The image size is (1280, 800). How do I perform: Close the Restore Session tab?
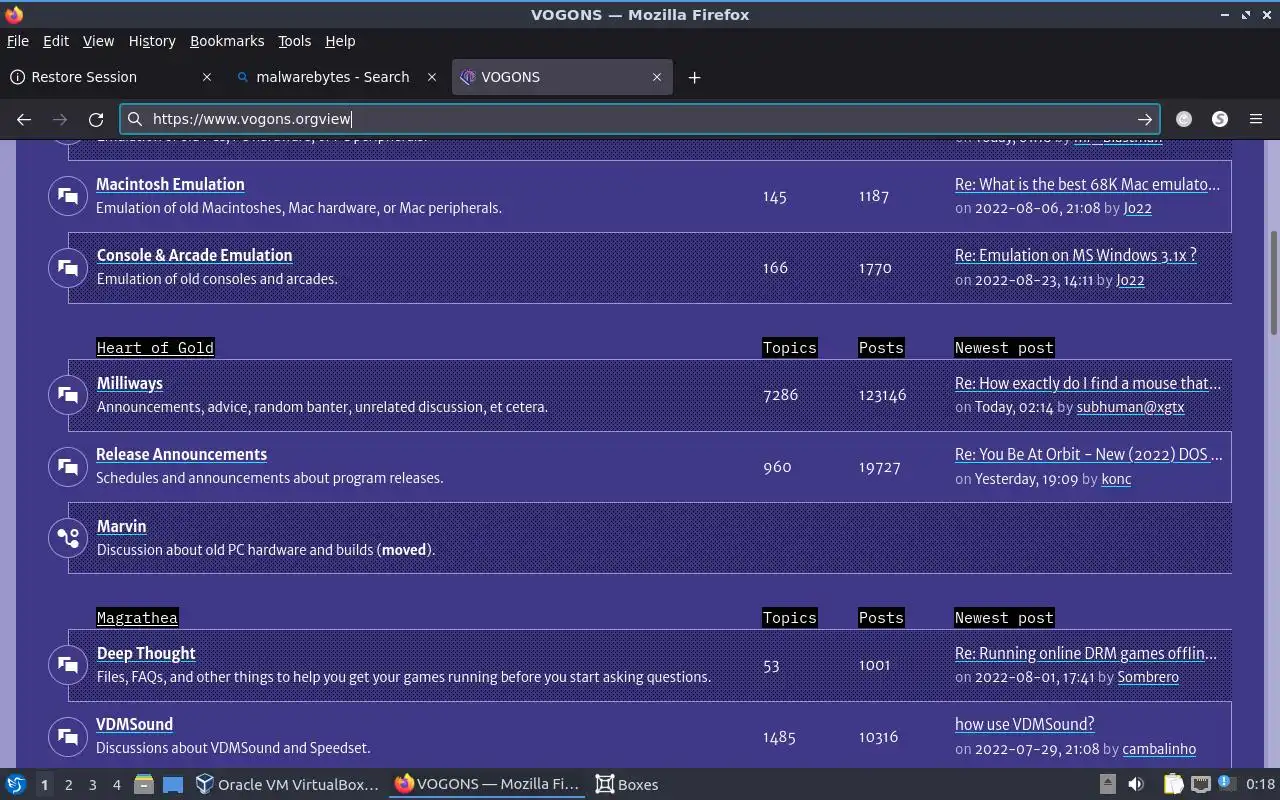pos(207,77)
